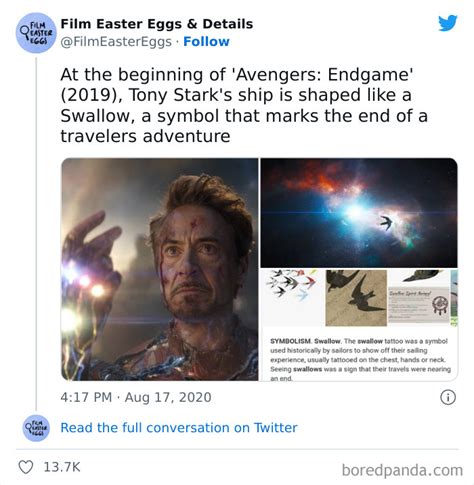
Task: Open the Tony Stark gauntlet photo
Action: pos(160,269)
